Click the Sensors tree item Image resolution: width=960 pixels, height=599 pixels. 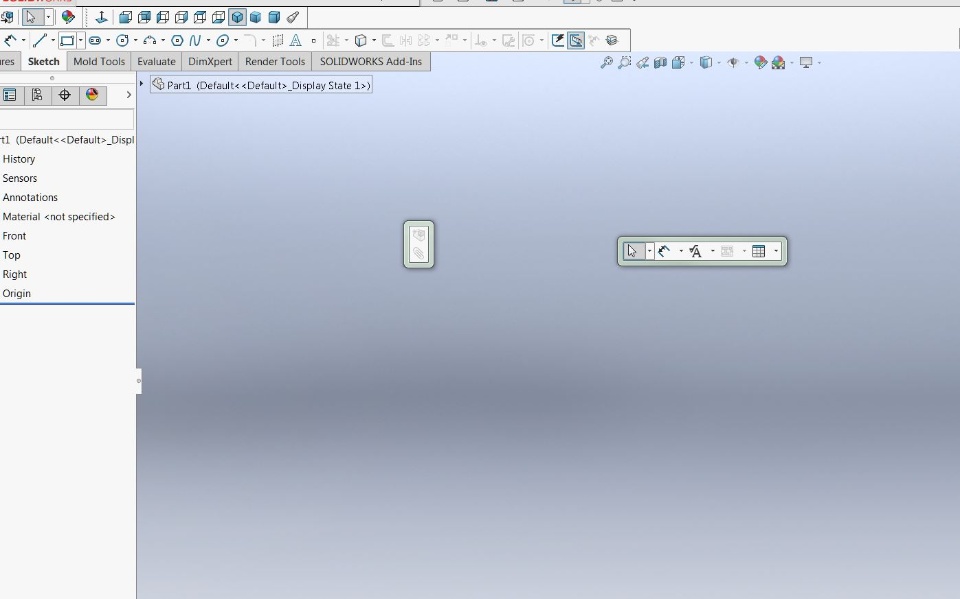point(20,178)
